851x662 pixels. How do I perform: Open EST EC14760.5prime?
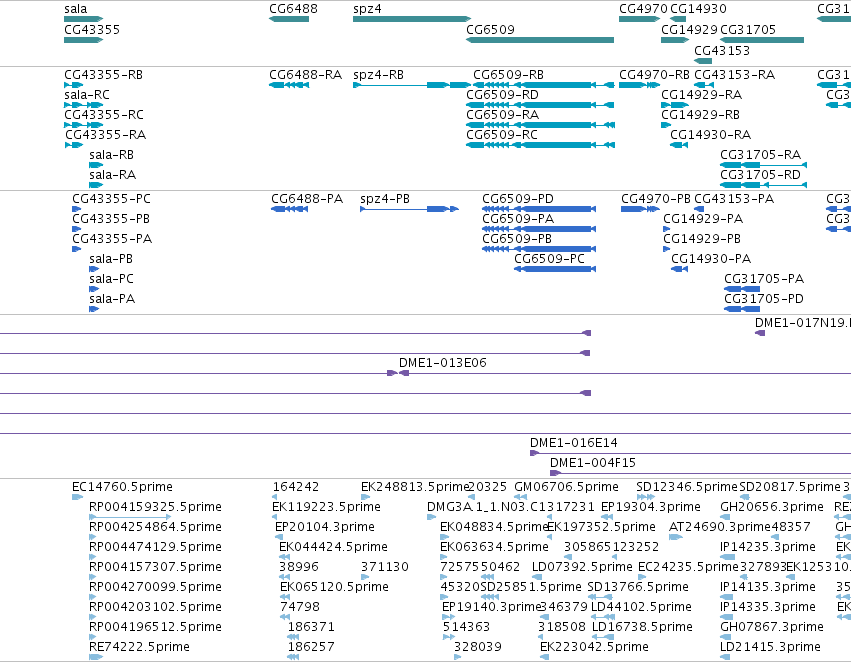(x=78, y=497)
